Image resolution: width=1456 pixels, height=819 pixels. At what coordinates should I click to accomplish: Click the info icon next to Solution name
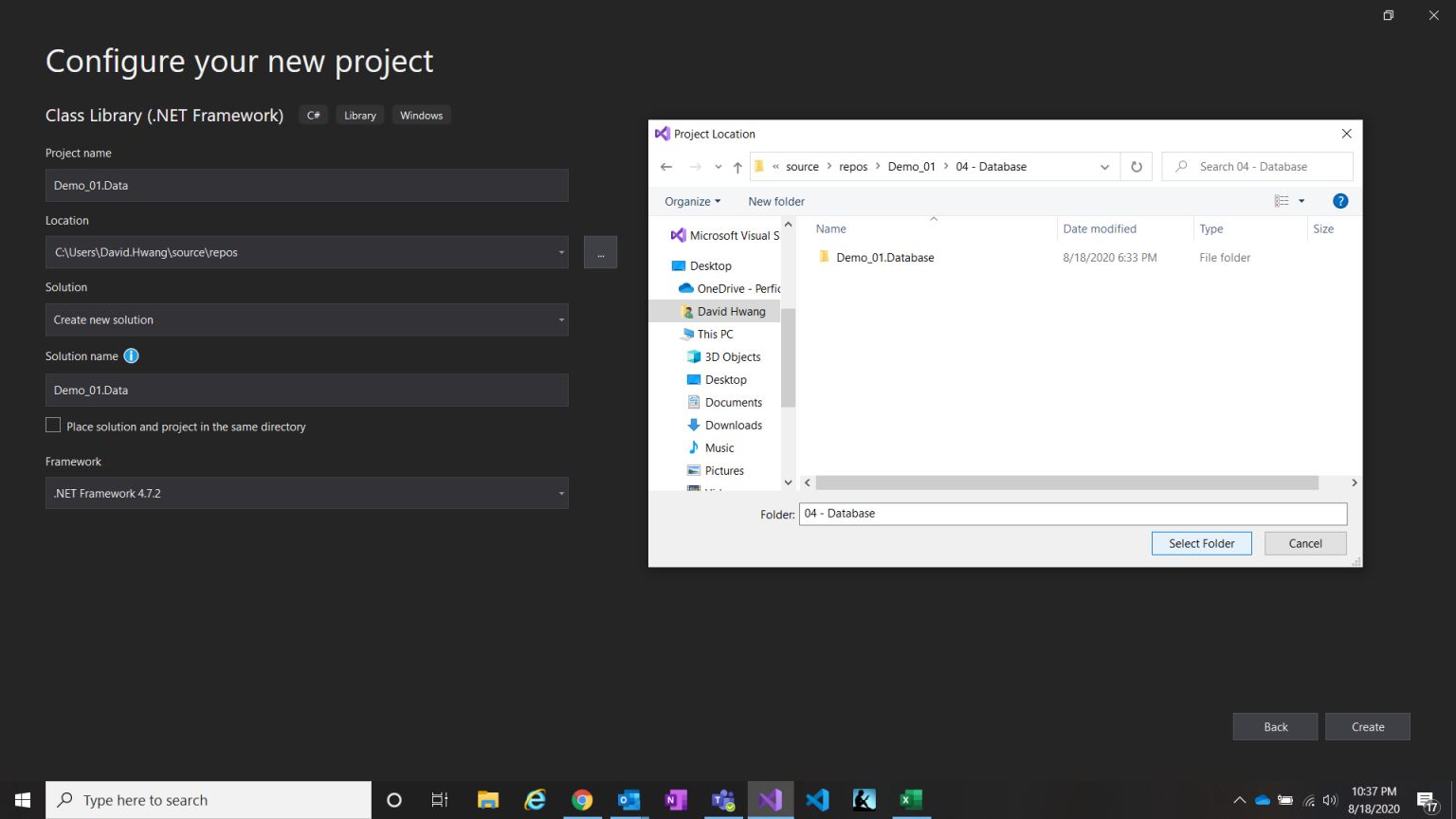[x=131, y=355]
